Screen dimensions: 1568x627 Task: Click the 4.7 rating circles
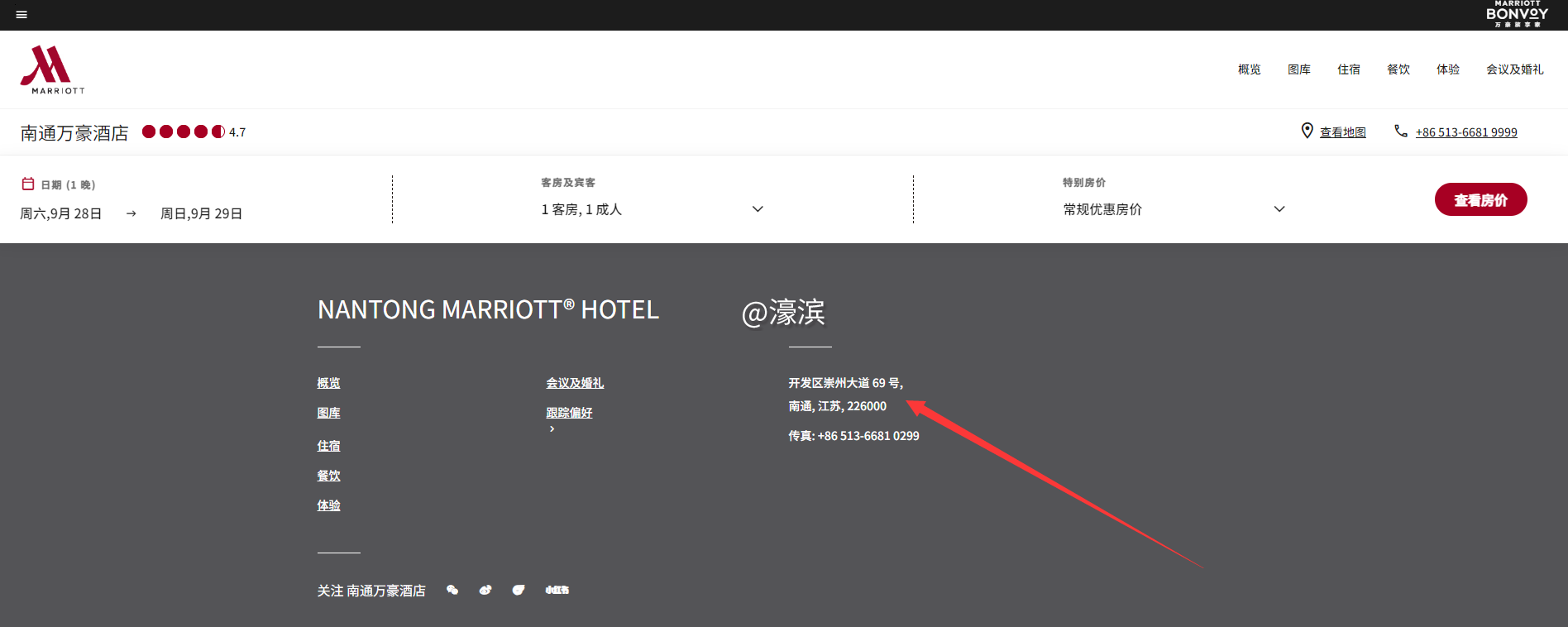(x=184, y=132)
